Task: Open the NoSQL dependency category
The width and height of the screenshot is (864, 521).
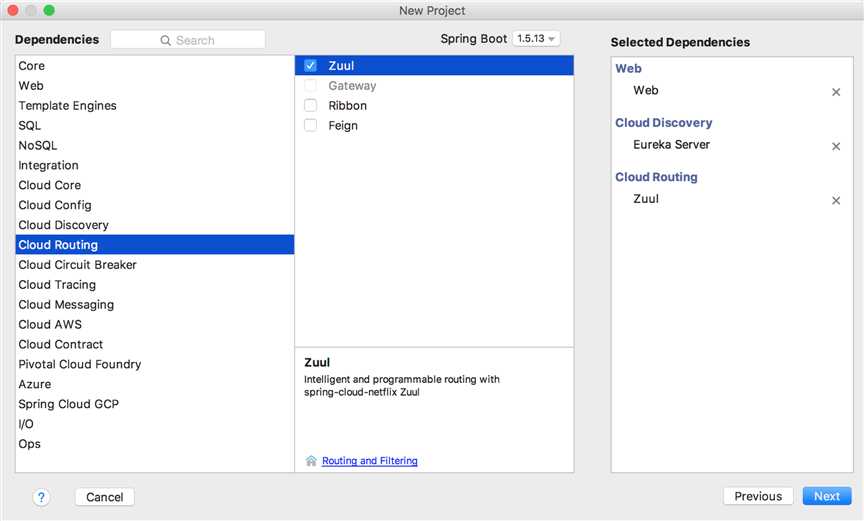Action: [x=38, y=146]
